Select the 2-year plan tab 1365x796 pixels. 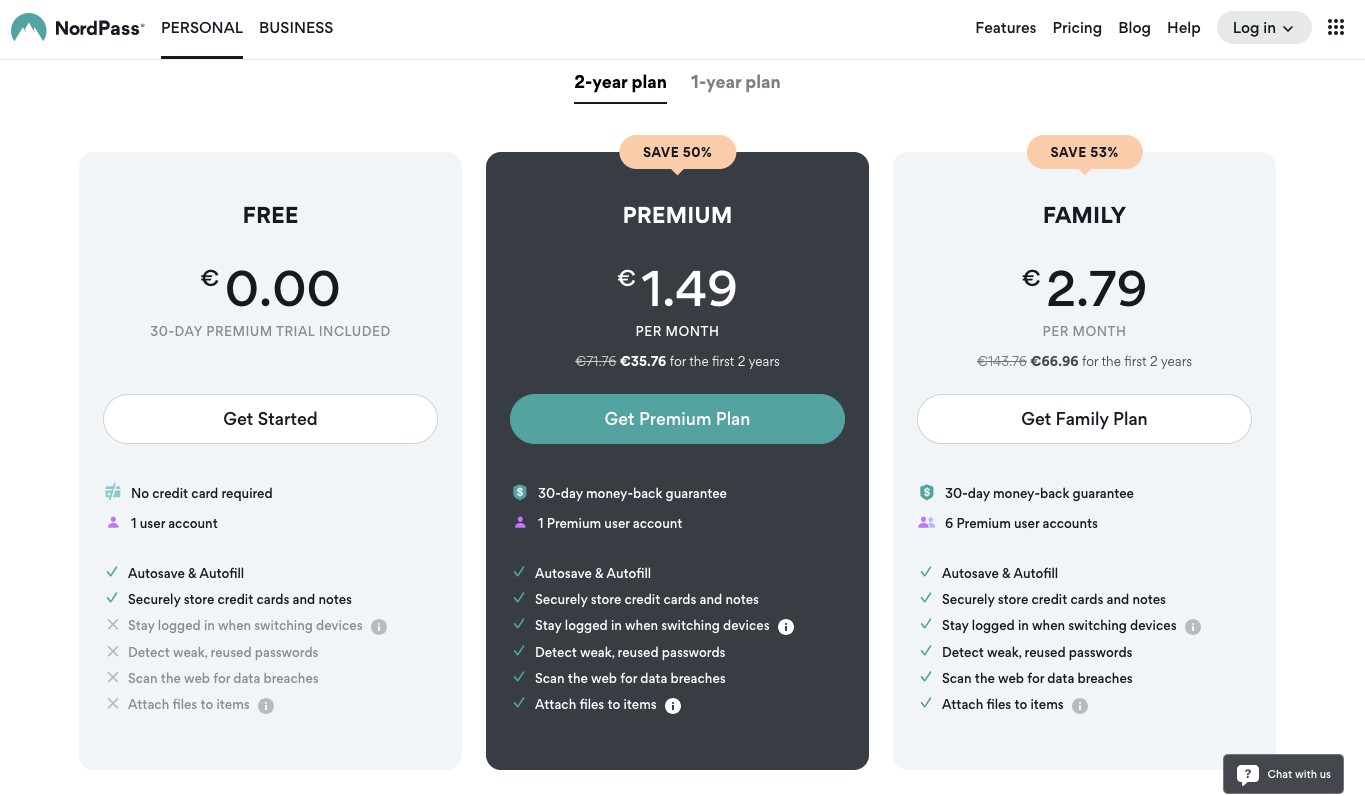coord(620,83)
